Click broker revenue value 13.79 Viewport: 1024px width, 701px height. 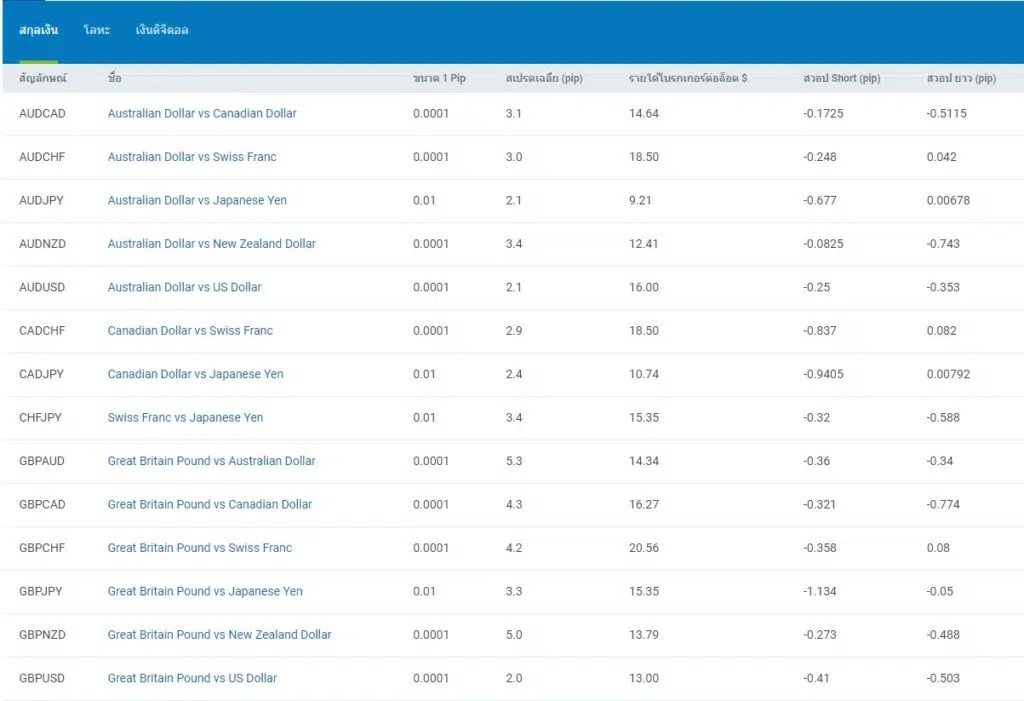[x=644, y=634]
